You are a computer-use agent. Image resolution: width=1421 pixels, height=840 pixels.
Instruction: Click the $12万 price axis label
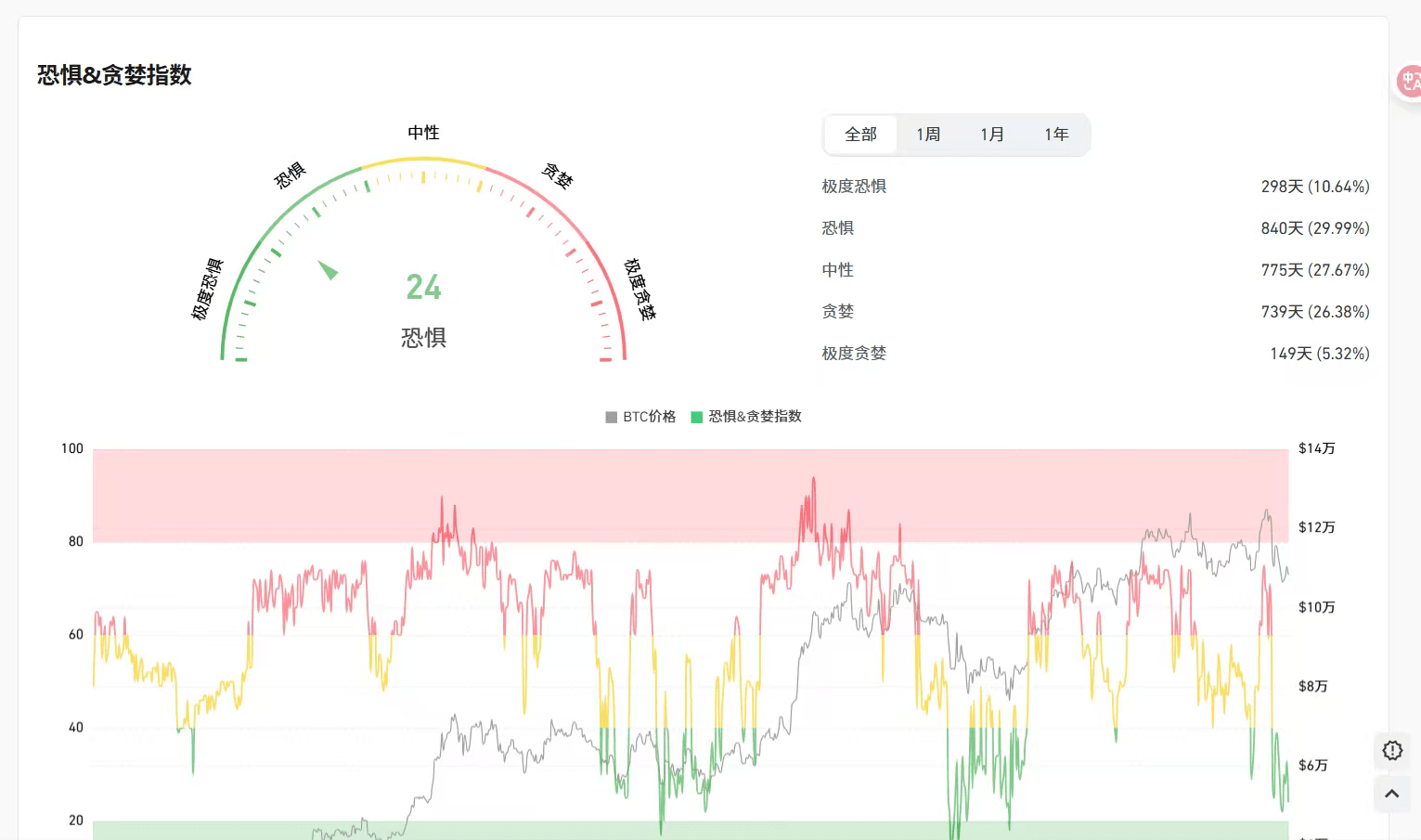click(1316, 527)
